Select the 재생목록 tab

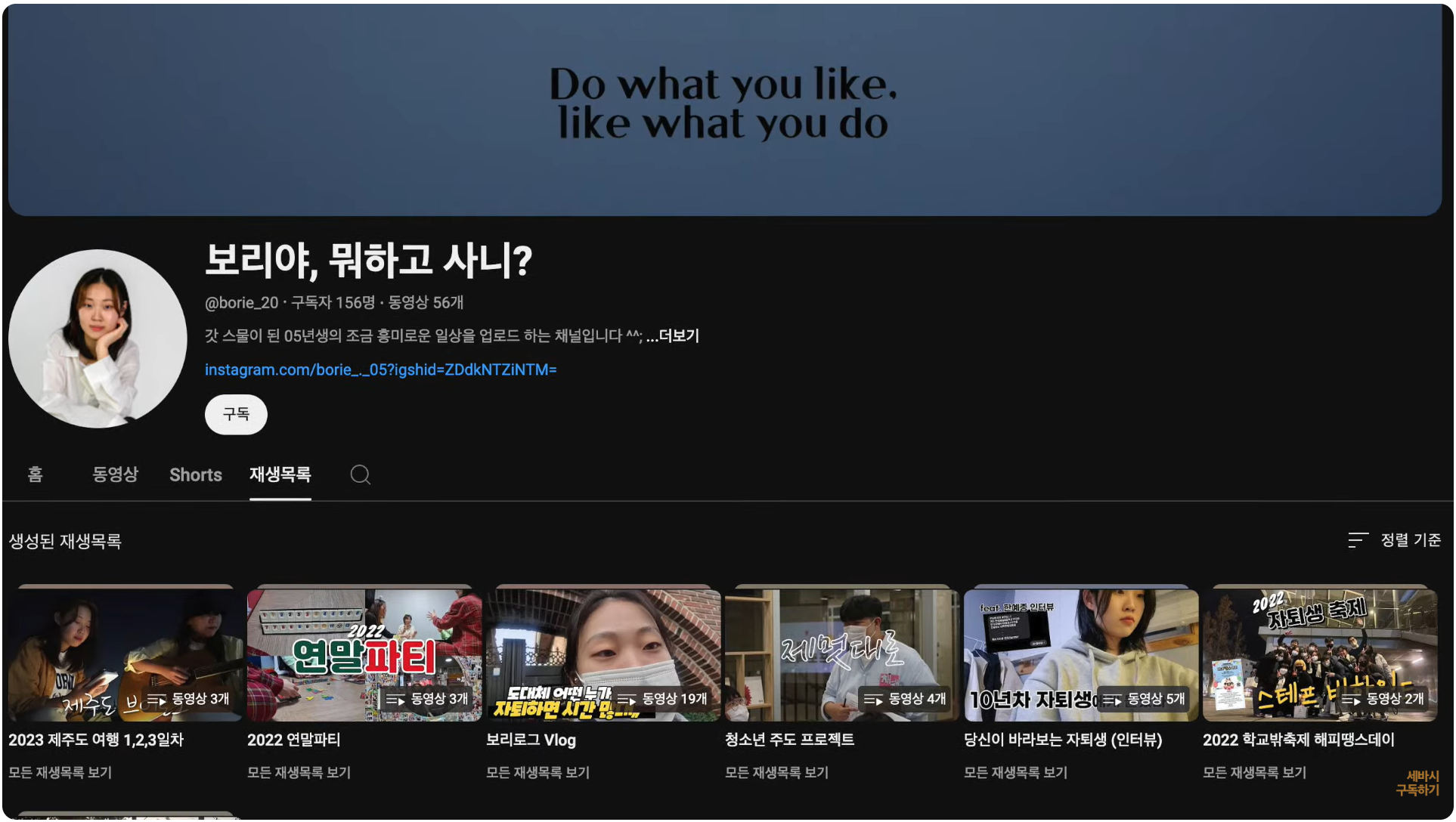coord(280,474)
